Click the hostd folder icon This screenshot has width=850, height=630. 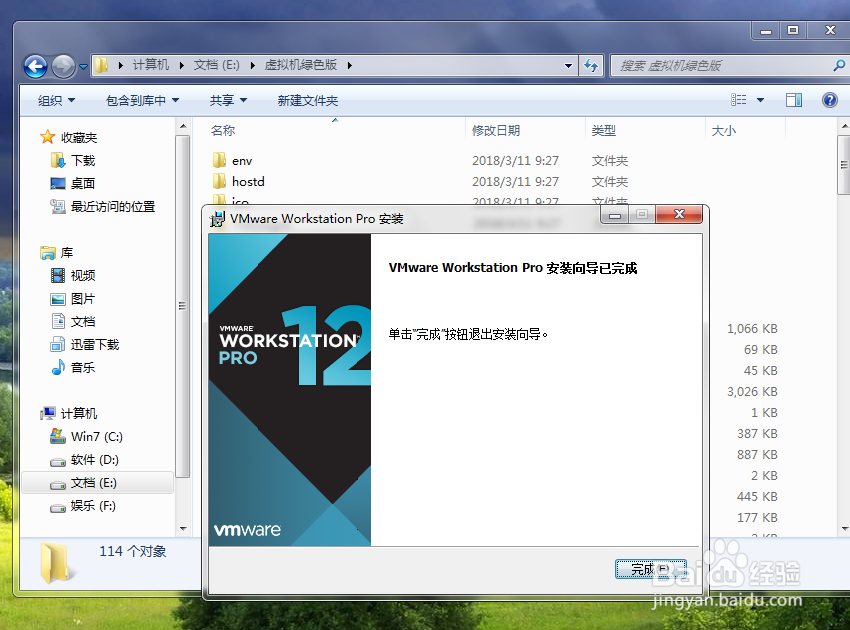coord(219,181)
